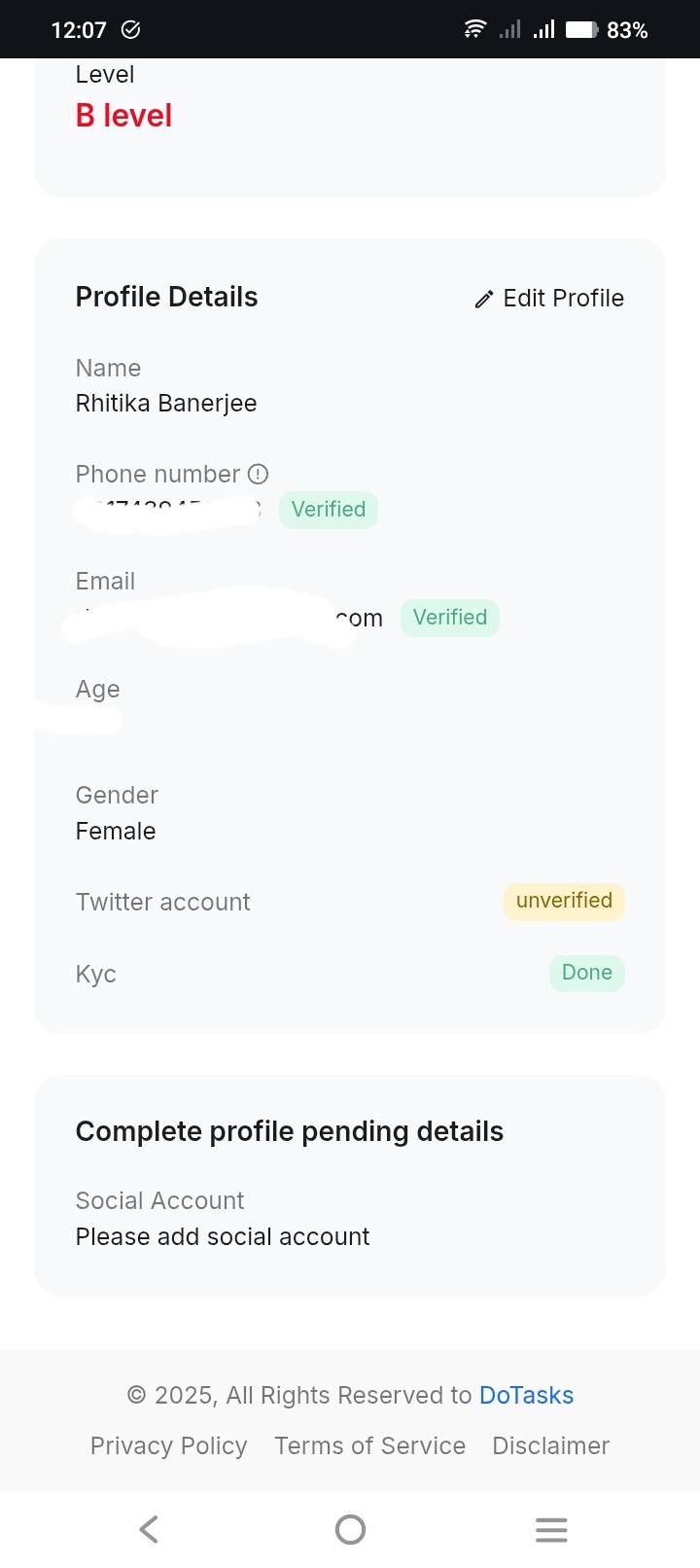Tap the red B level text
700x1568 pixels.
[123, 116]
